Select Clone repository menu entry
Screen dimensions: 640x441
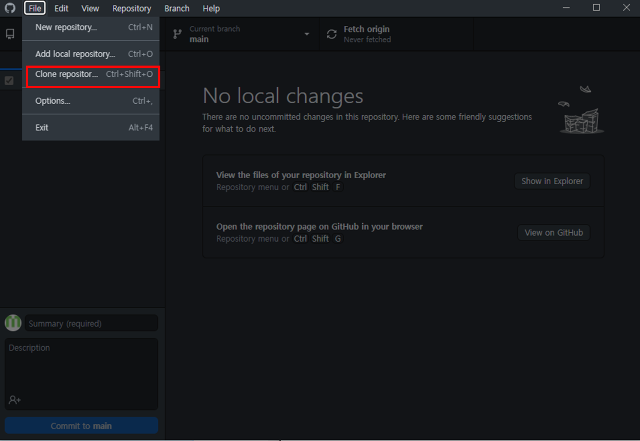coord(93,76)
